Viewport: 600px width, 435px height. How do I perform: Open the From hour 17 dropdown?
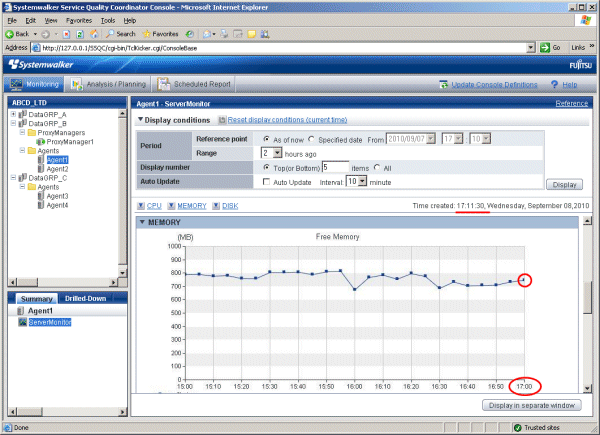pos(458,138)
